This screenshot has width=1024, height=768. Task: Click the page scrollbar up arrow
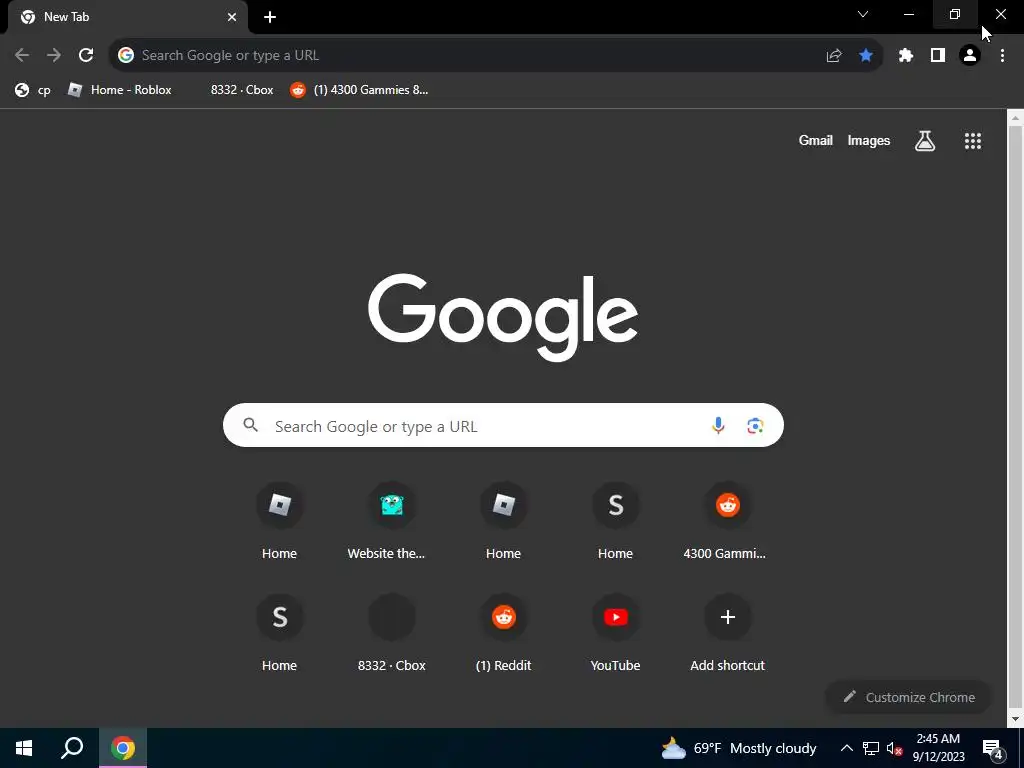(x=1015, y=118)
